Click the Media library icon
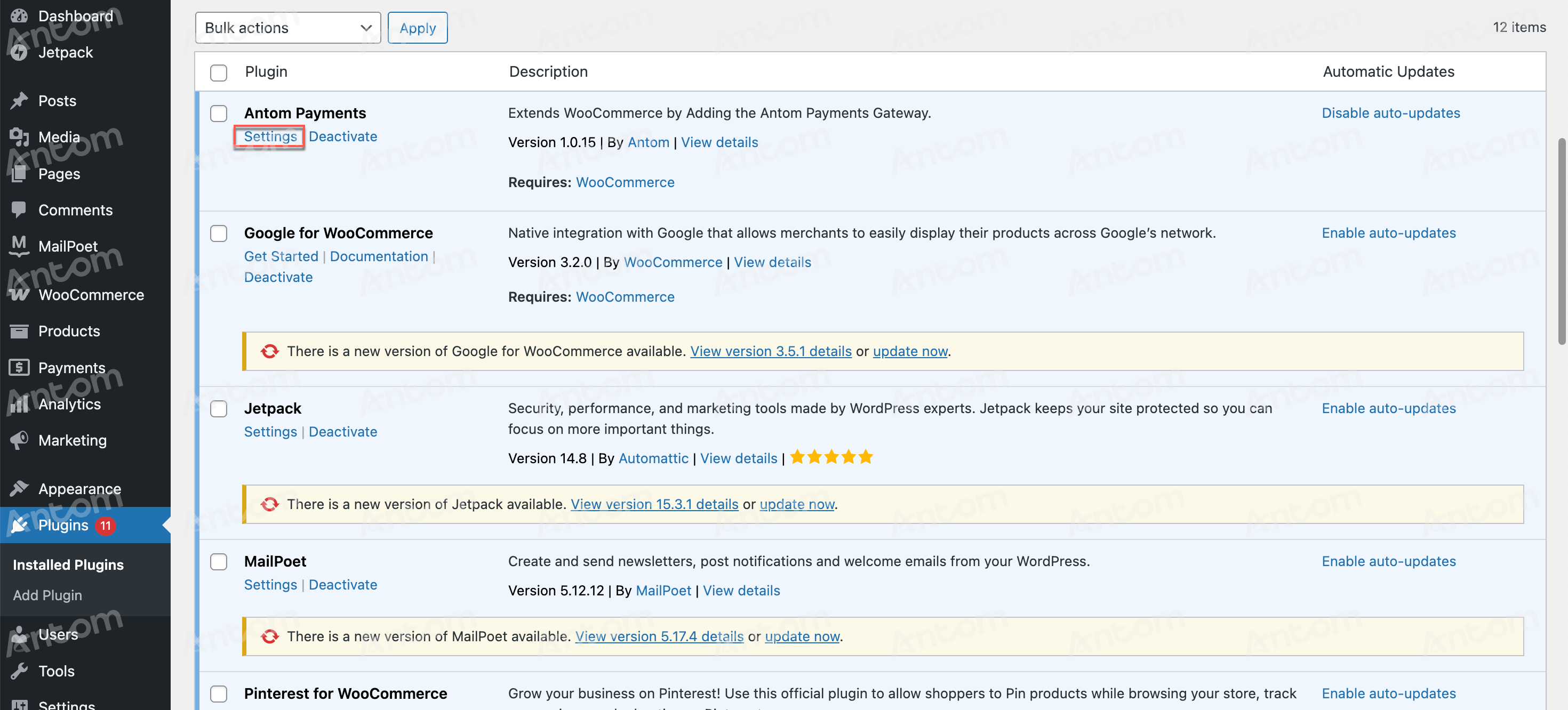Viewport: 1568px width, 710px height. click(20, 137)
